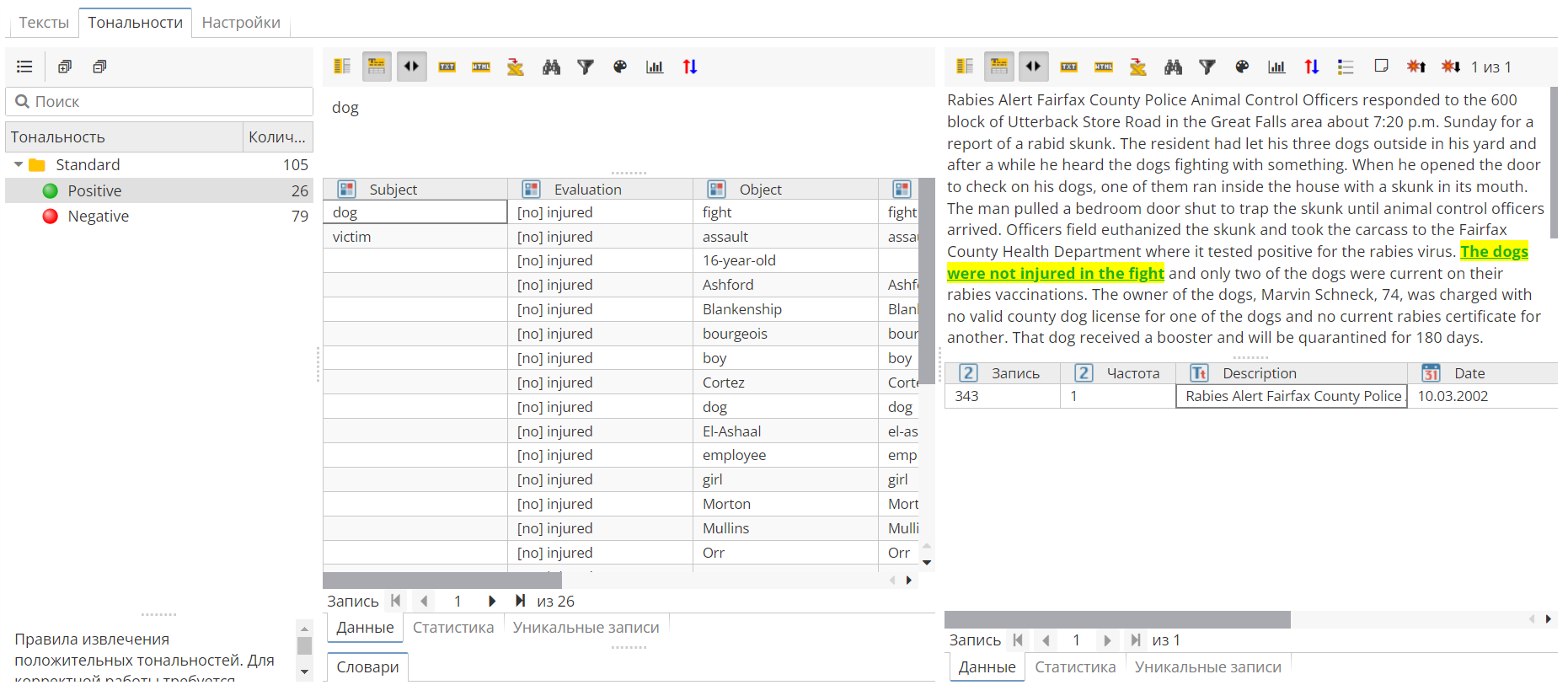Toggle autofit arrows in right toolbar
Viewport: 1568px width, 685px height.
coord(1034,67)
